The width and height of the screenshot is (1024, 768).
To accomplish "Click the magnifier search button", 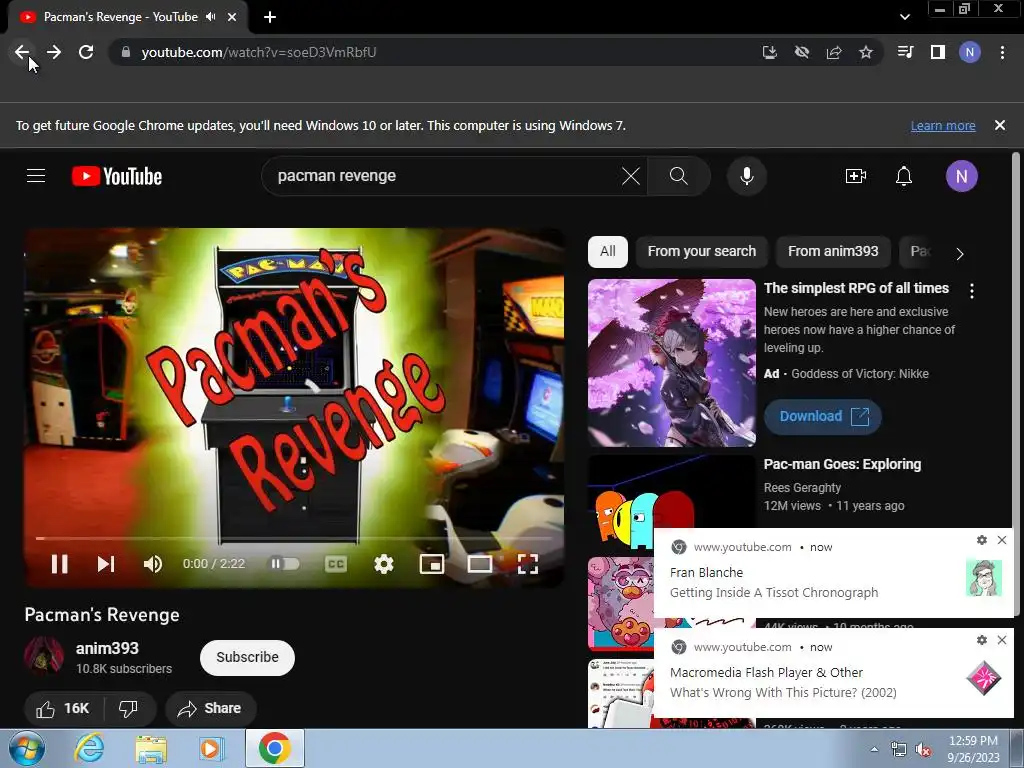I will click(x=679, y=176).
